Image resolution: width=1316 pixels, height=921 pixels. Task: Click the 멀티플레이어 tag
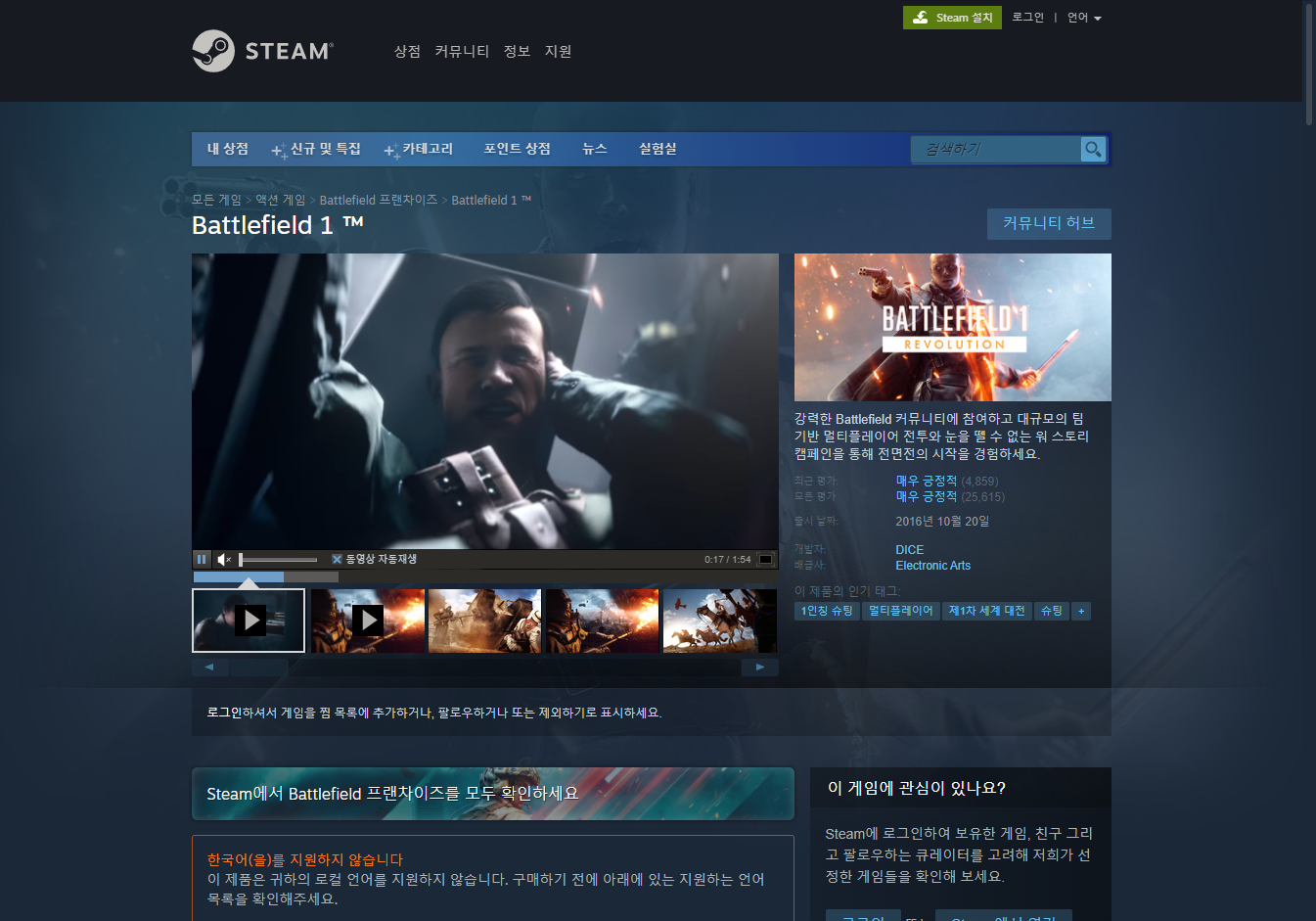coord(901,611)
